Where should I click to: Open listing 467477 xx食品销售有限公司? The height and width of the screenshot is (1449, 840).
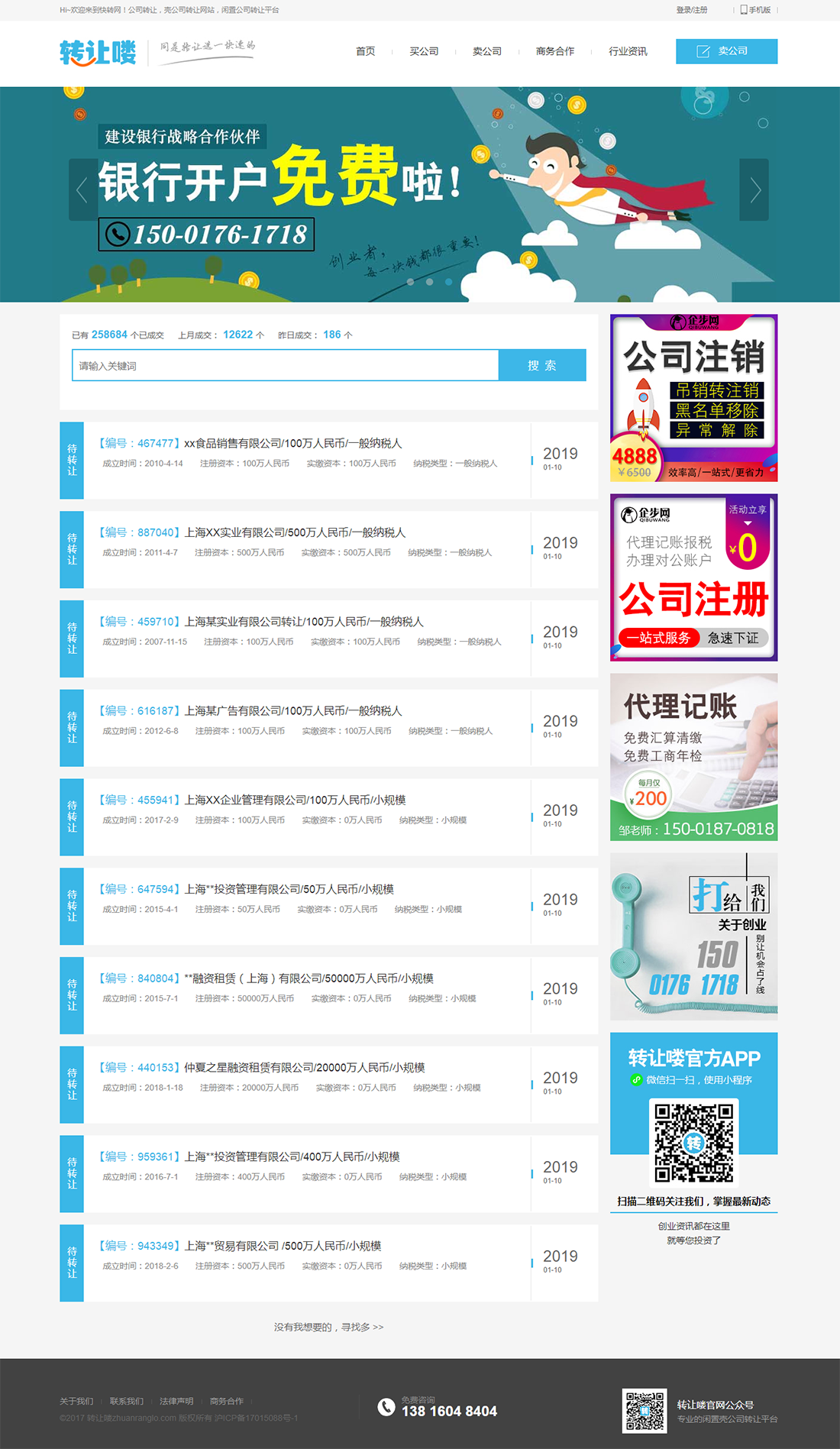click(292, 443)
